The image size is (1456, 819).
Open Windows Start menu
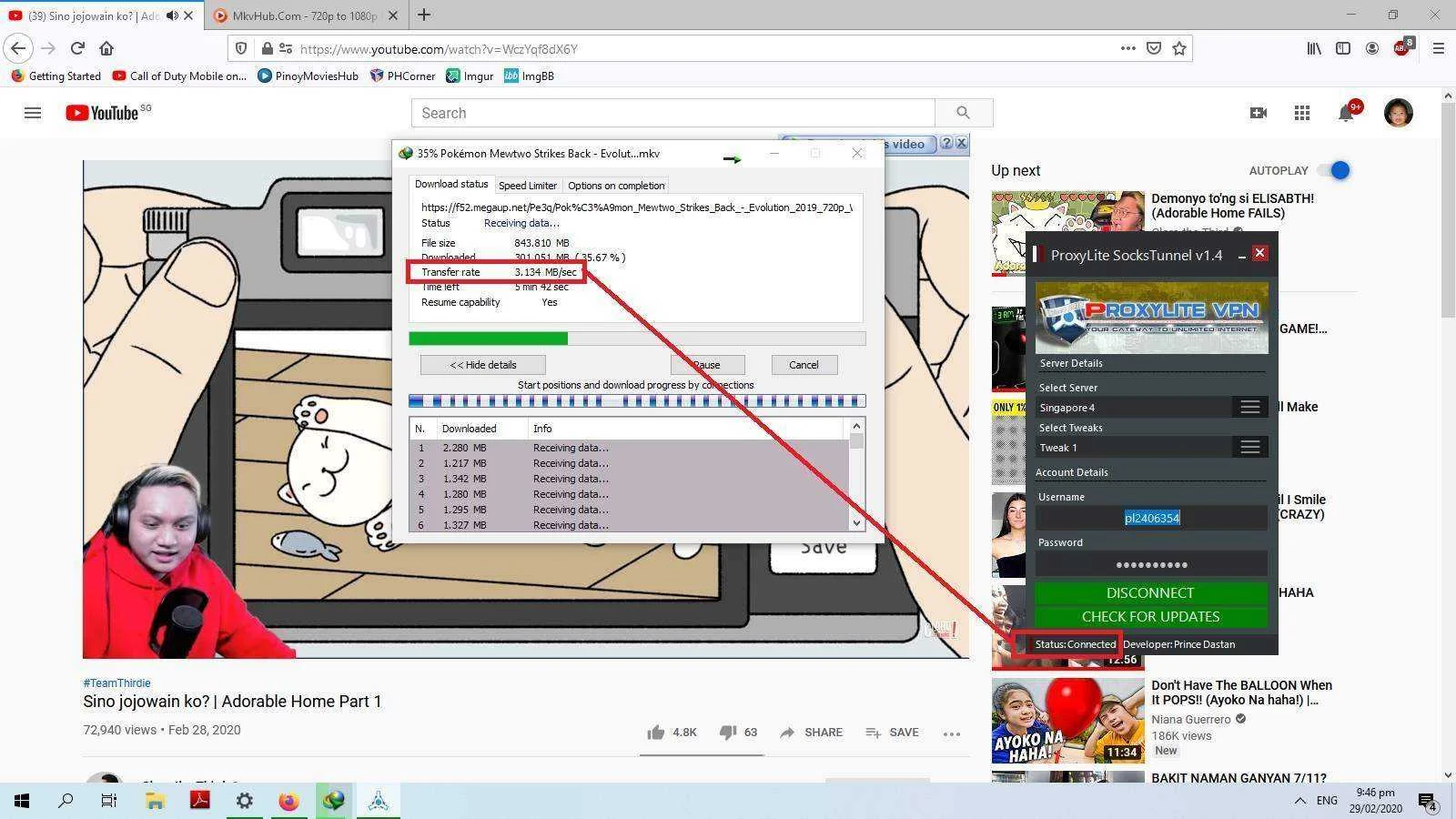click(22, 801)
